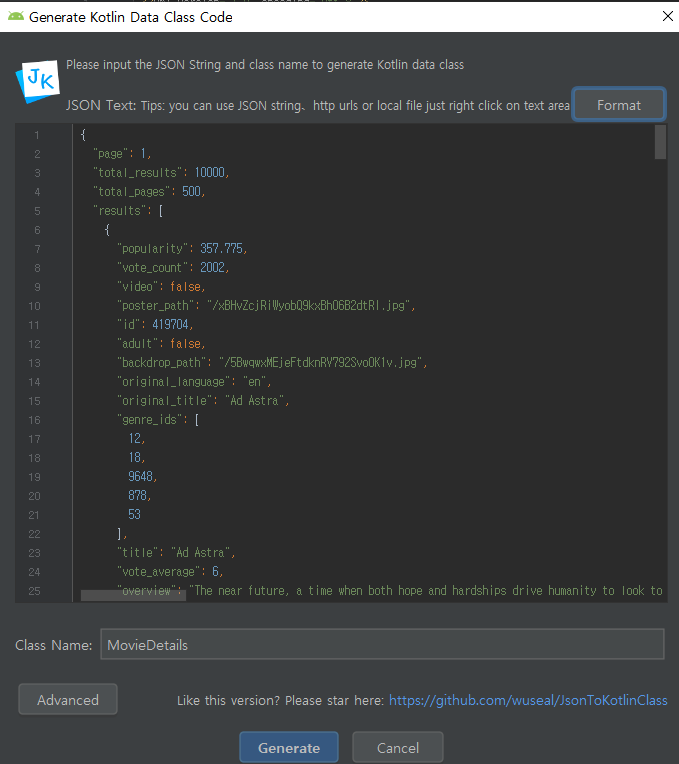Click the genre id value 9648

click(140, 477)
